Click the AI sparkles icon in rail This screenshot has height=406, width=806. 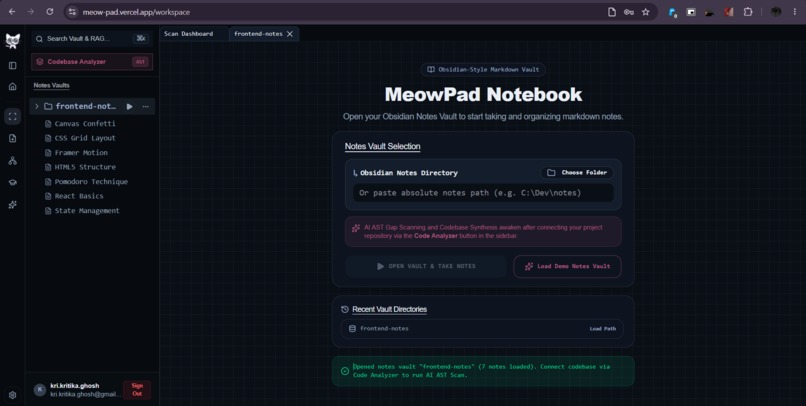point(12,205)
